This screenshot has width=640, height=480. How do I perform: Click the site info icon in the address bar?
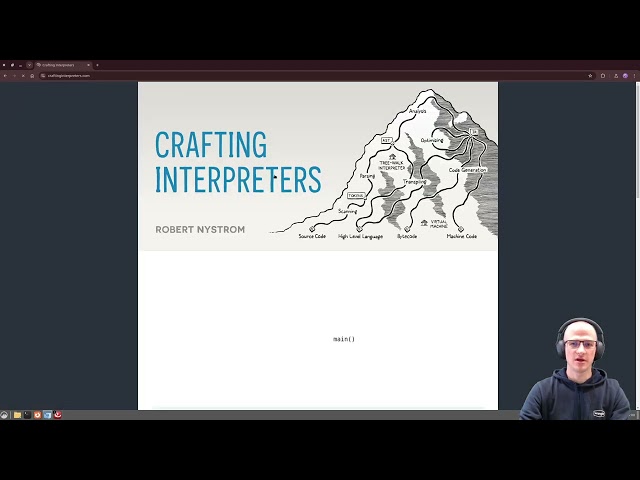(x=43, y=76)
